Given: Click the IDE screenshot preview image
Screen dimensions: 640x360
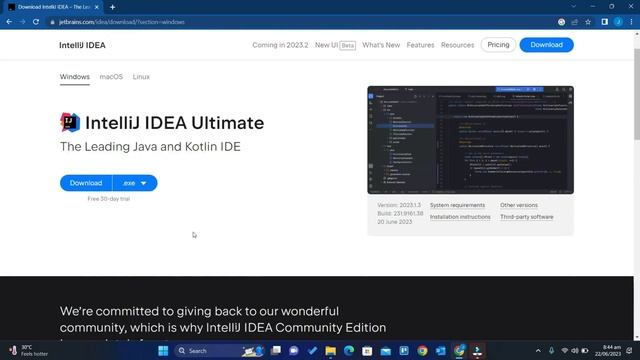Looking at the screenshot, I should click(x=470, y=140).
